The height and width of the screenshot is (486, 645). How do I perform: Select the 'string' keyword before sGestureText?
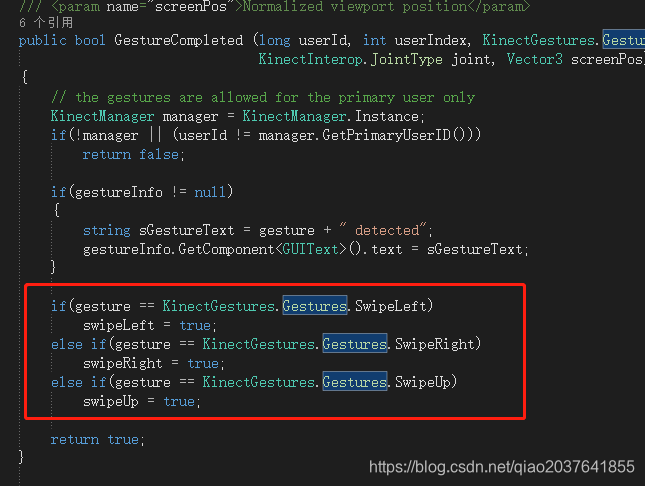click(x=107, y=230)
